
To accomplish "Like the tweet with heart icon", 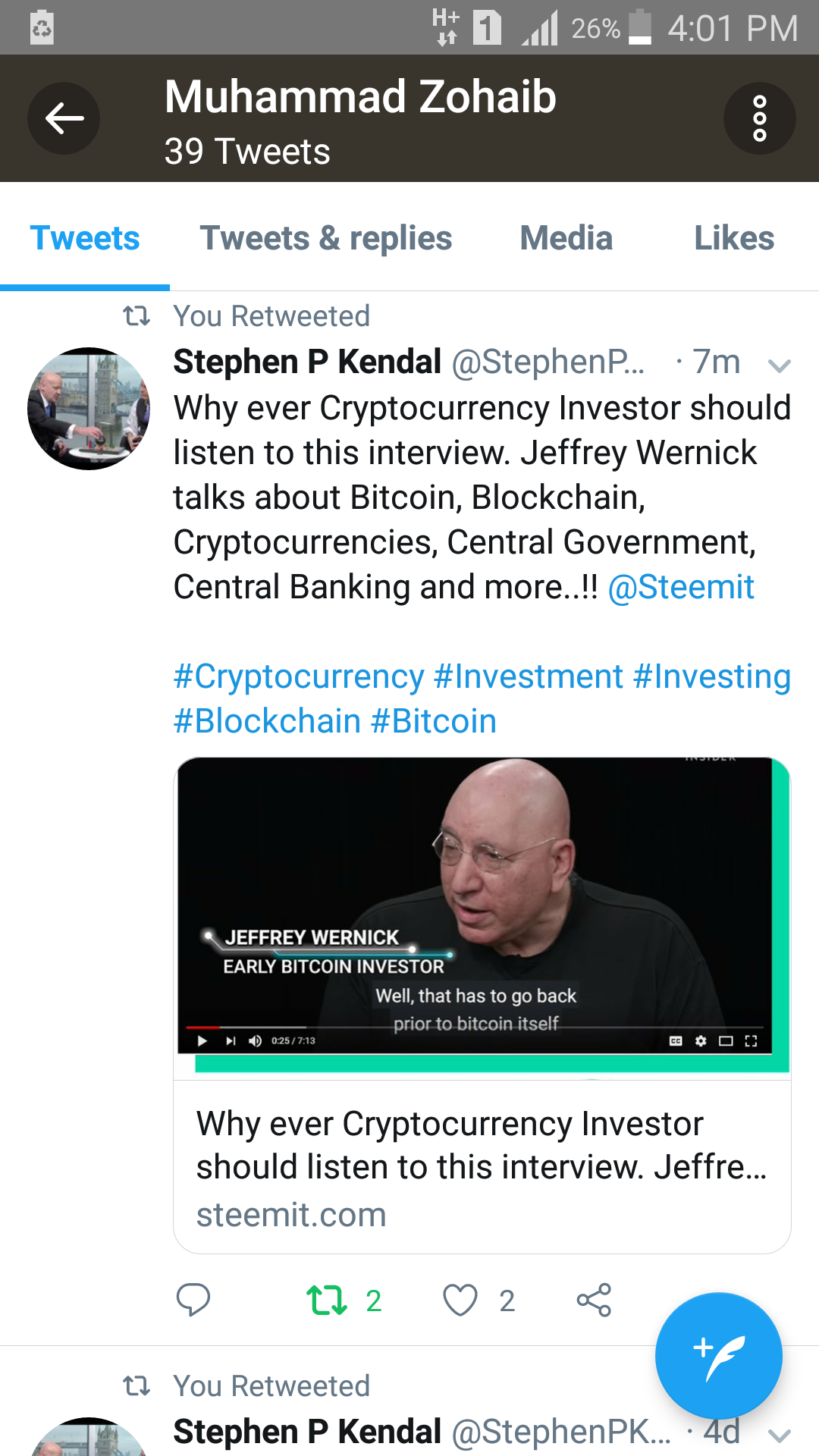I will (460, 1300).
